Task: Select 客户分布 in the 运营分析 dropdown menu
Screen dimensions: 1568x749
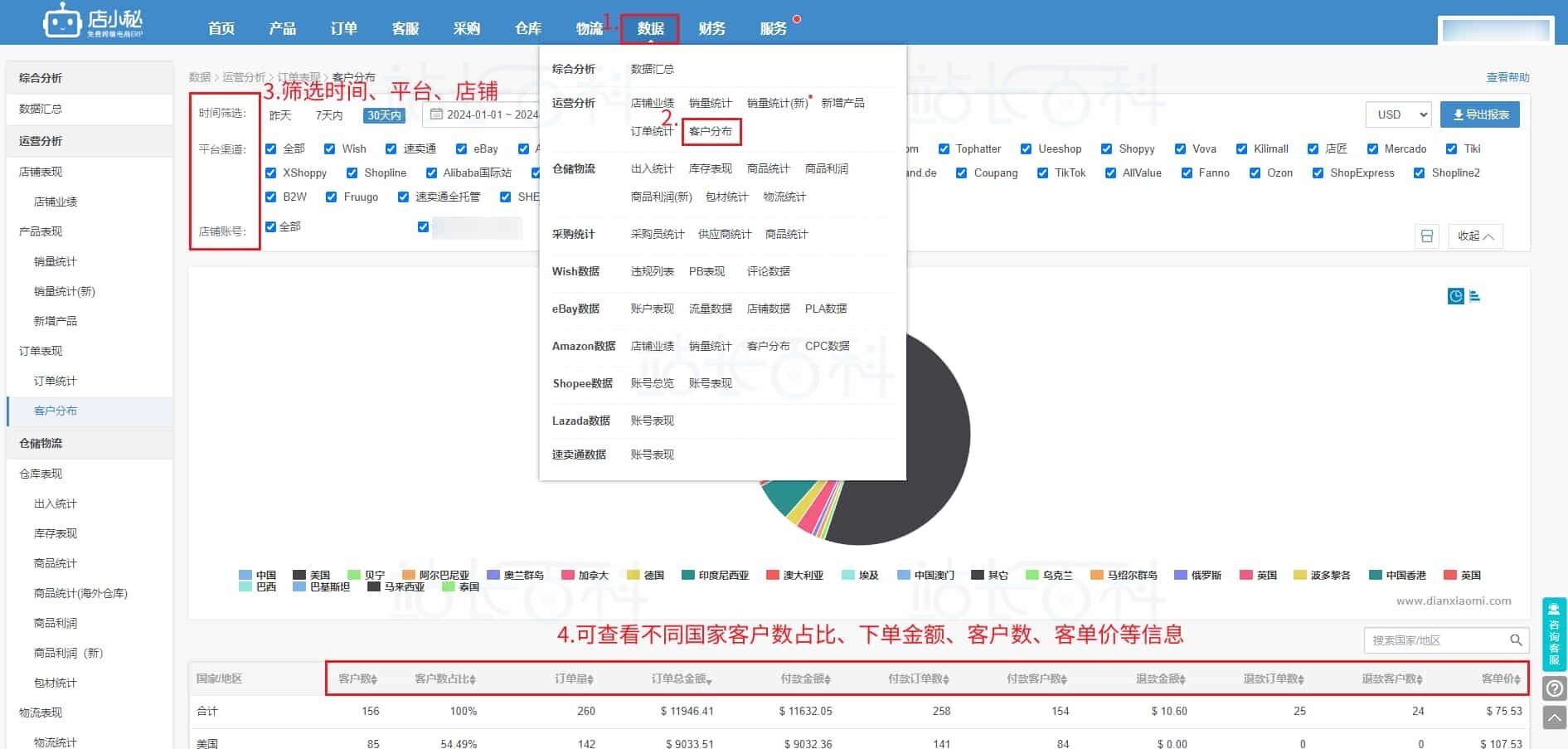Action: (711, 131)
